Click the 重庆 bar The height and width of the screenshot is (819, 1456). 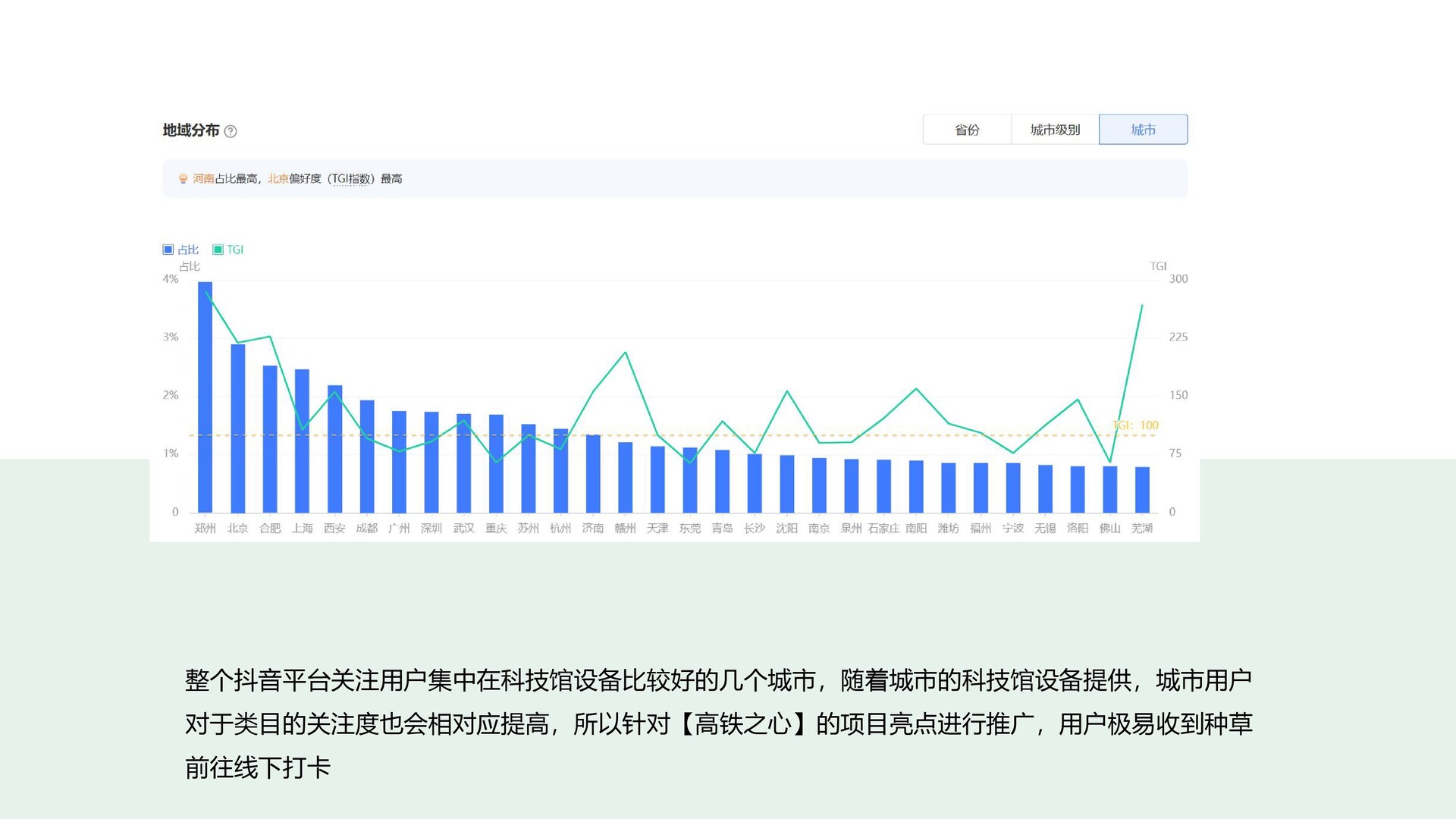pos(496,463)
